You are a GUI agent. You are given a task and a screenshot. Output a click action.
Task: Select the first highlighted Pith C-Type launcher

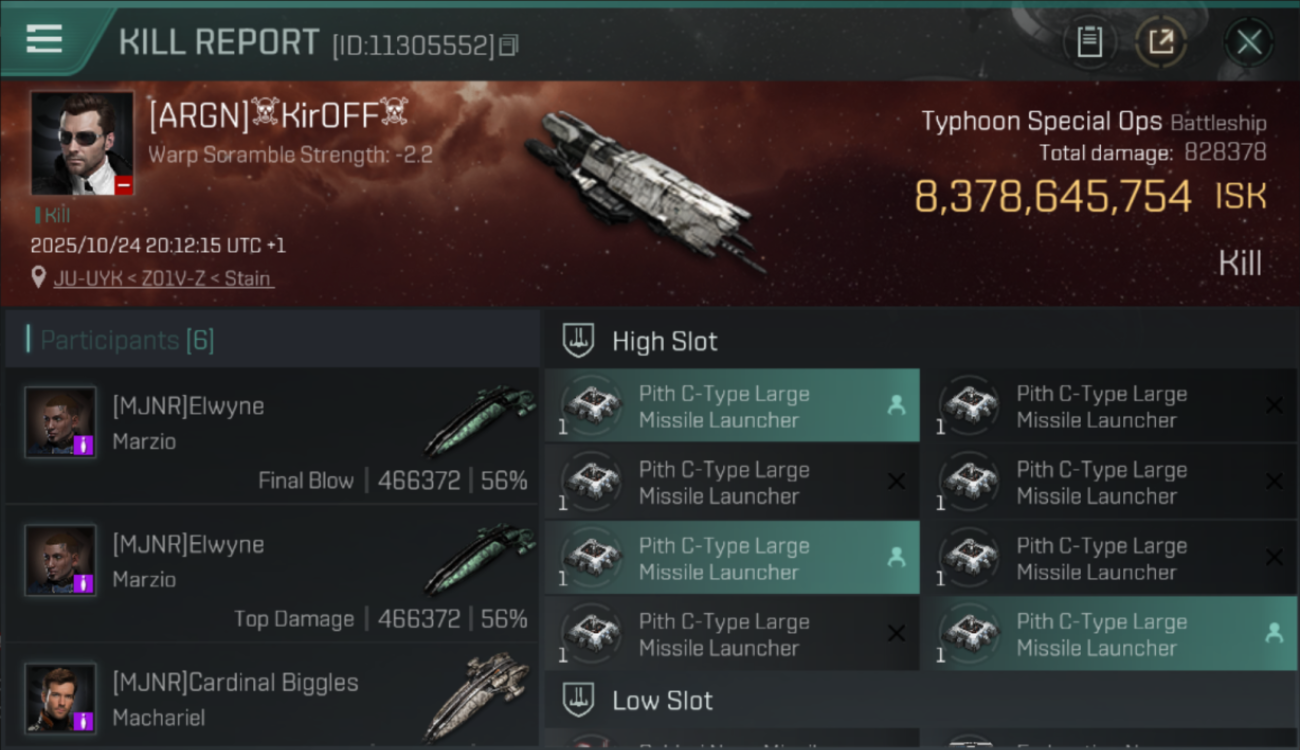[x=731, y=407]
